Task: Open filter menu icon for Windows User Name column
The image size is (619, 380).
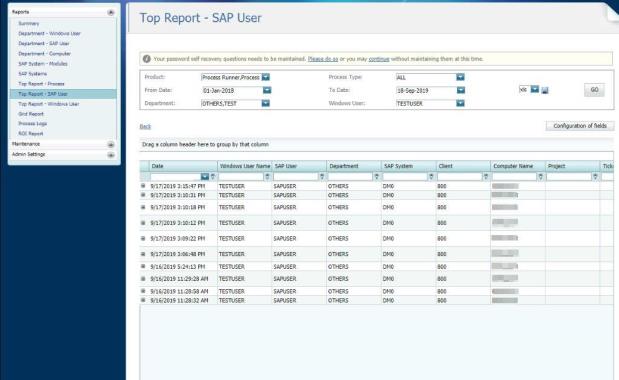Action: 267,176
